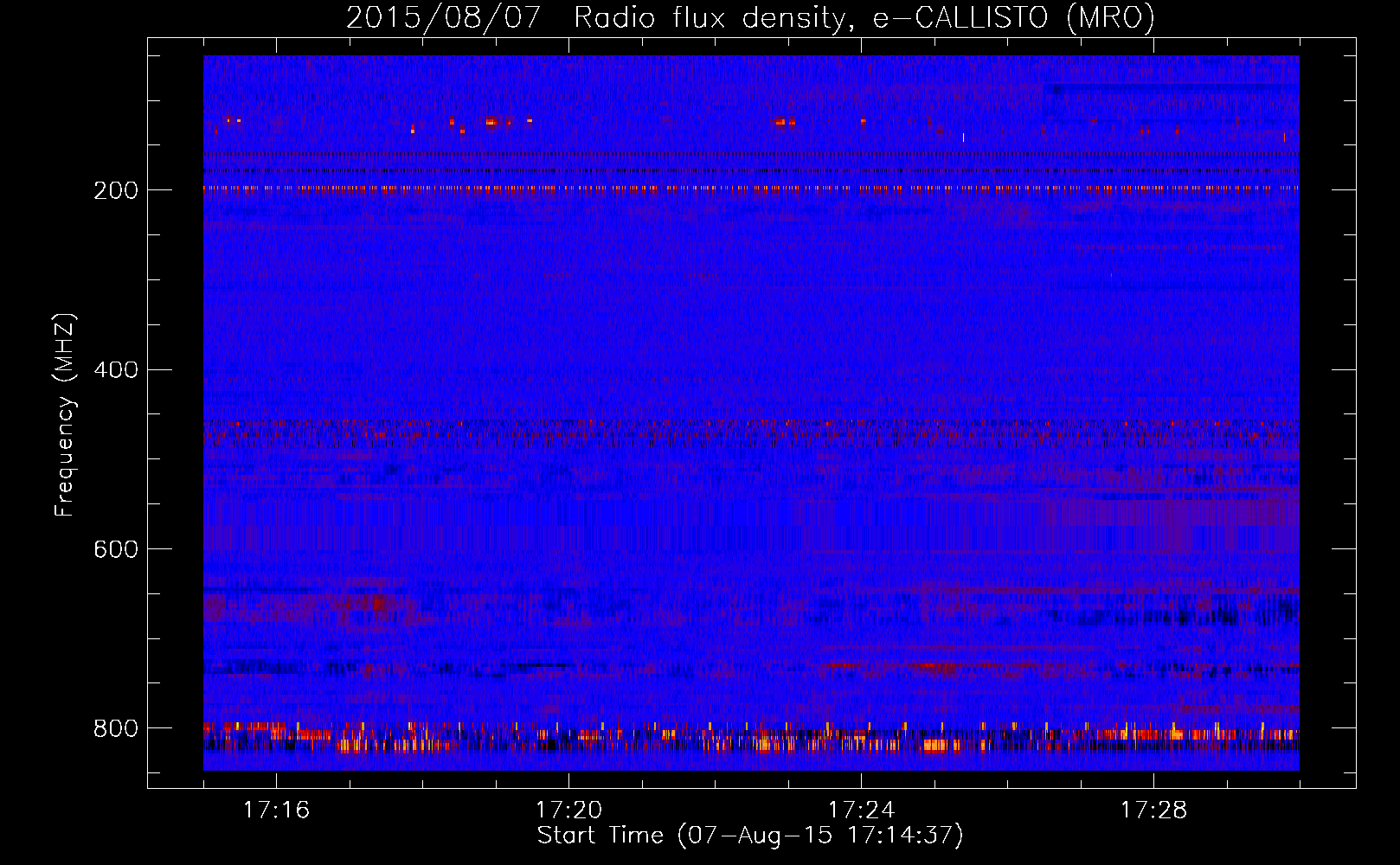Click the plot title "Radio flux density, e-CALLISTO (MRO)"
Viewport: 1400px width, 865px height.
(x=864, y=17)
